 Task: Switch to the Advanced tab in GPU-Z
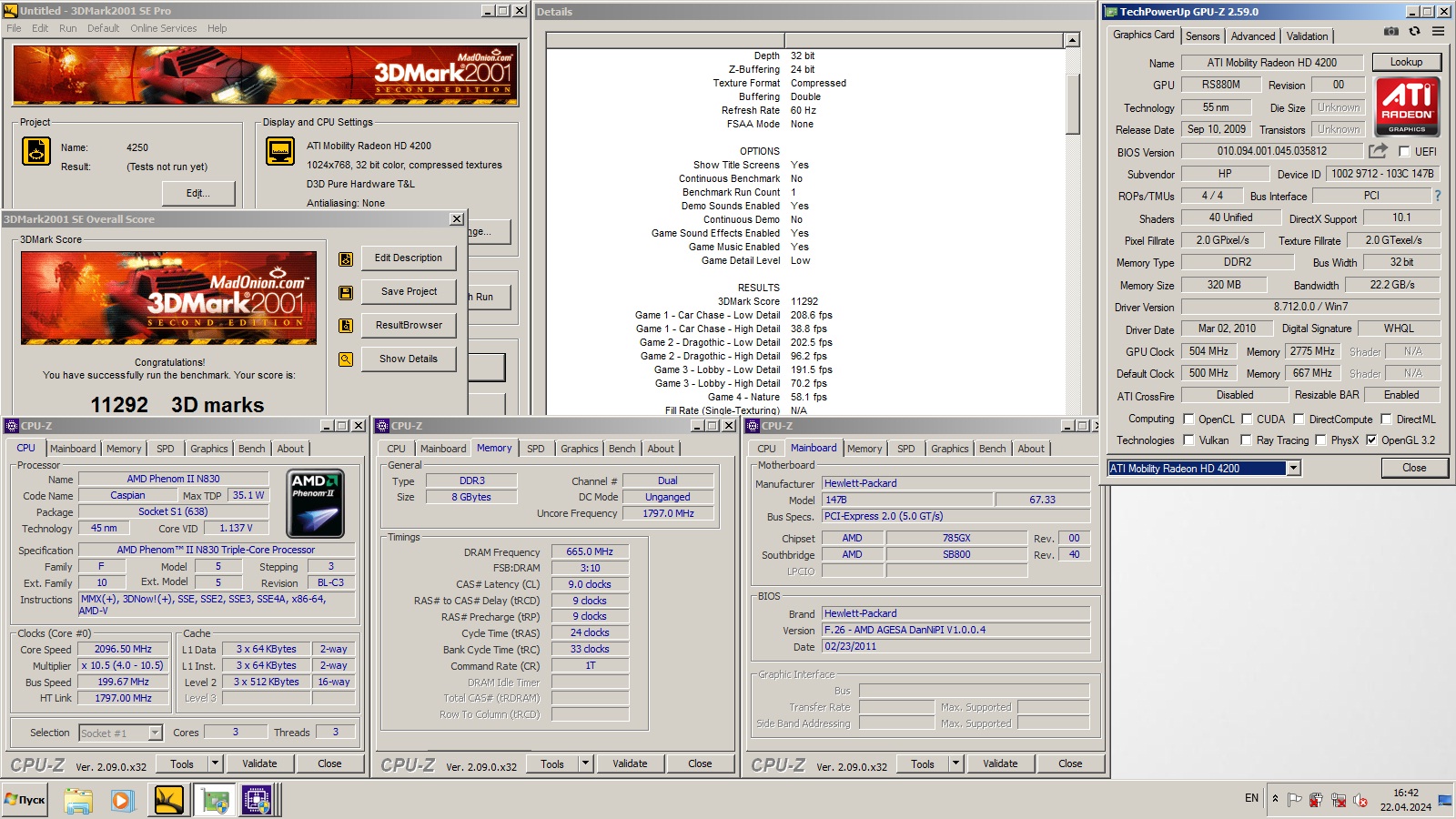(x=1253, y=36)
